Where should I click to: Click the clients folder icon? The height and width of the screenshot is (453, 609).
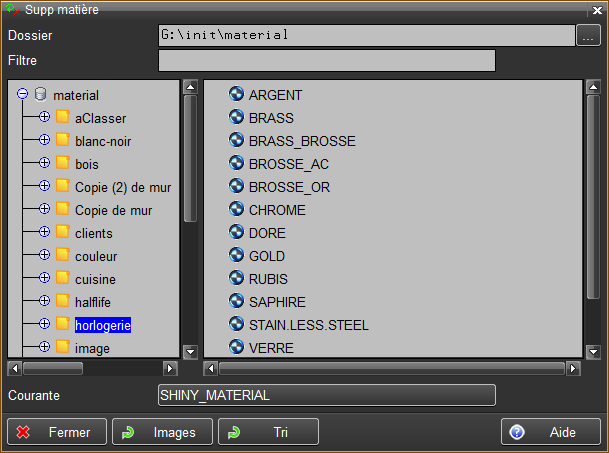pyautogui.click(x=63, y=232)
